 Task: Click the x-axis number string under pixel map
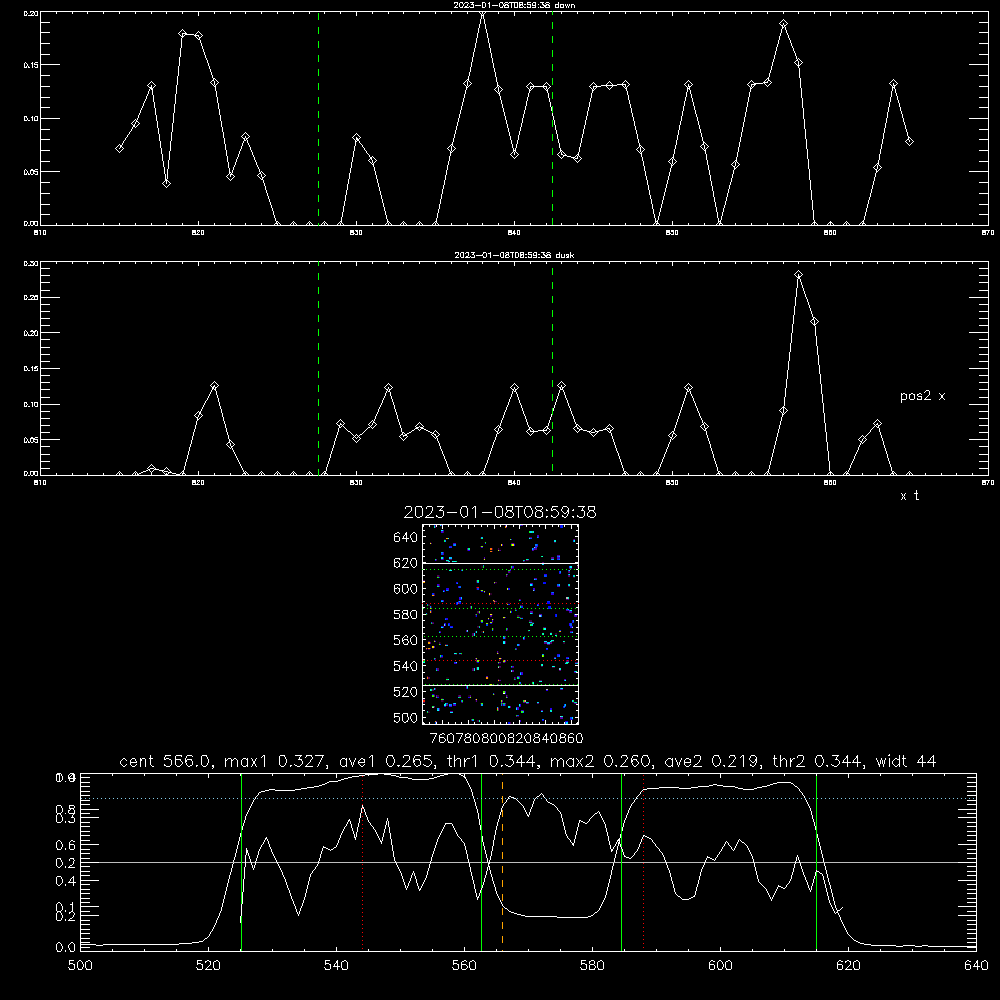tap(506, 739)
